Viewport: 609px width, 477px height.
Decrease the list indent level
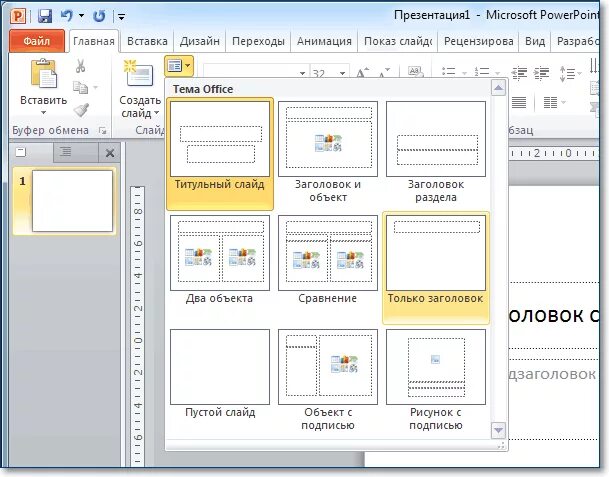(x=519, y=73)
